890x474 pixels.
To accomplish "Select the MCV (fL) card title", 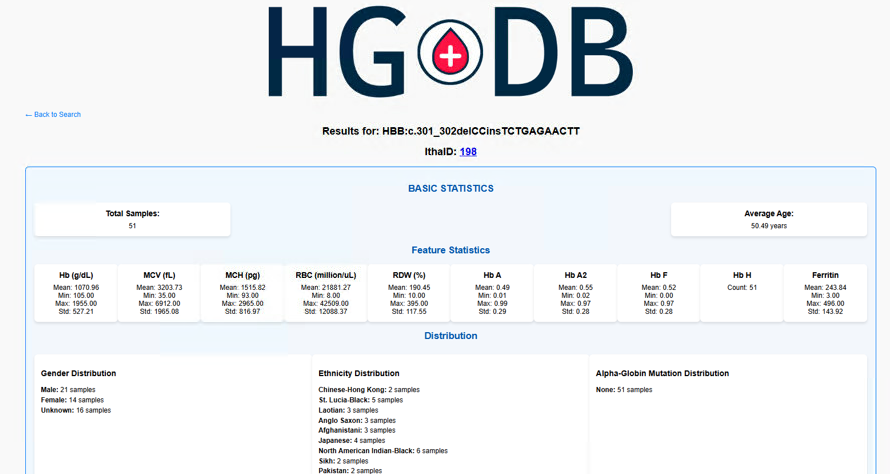I will click(x=159, y=275).
